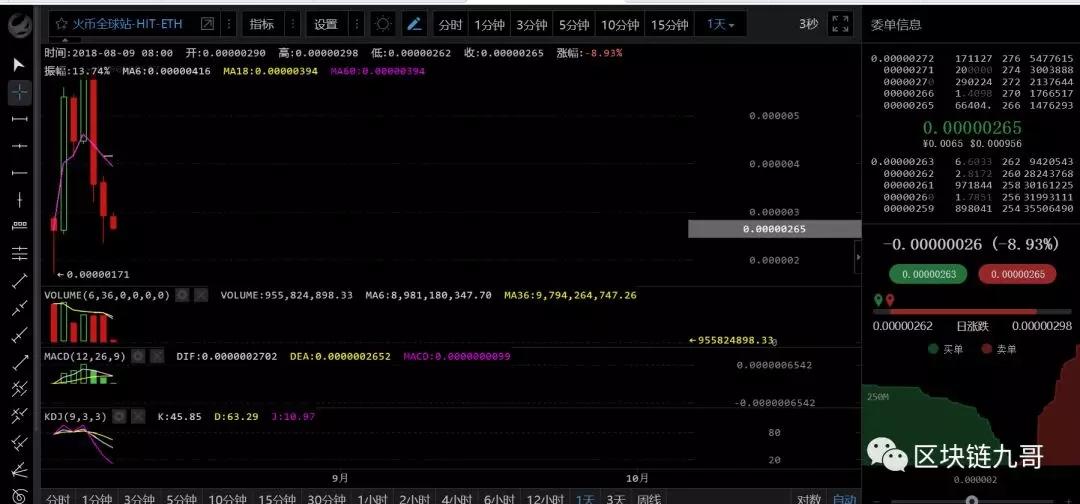Select the fan lines drawing tool
1080x504 pixels.
pos(19,470)
